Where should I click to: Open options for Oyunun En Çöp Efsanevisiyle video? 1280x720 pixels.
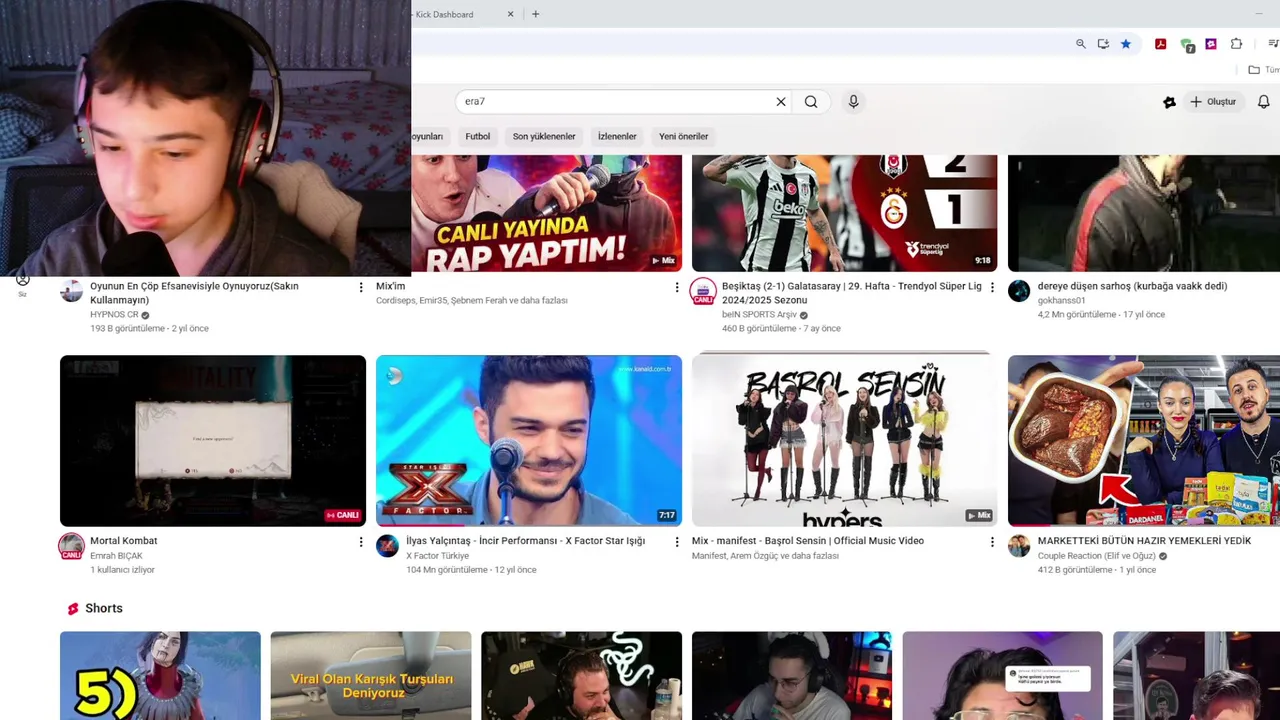point(361,287)
